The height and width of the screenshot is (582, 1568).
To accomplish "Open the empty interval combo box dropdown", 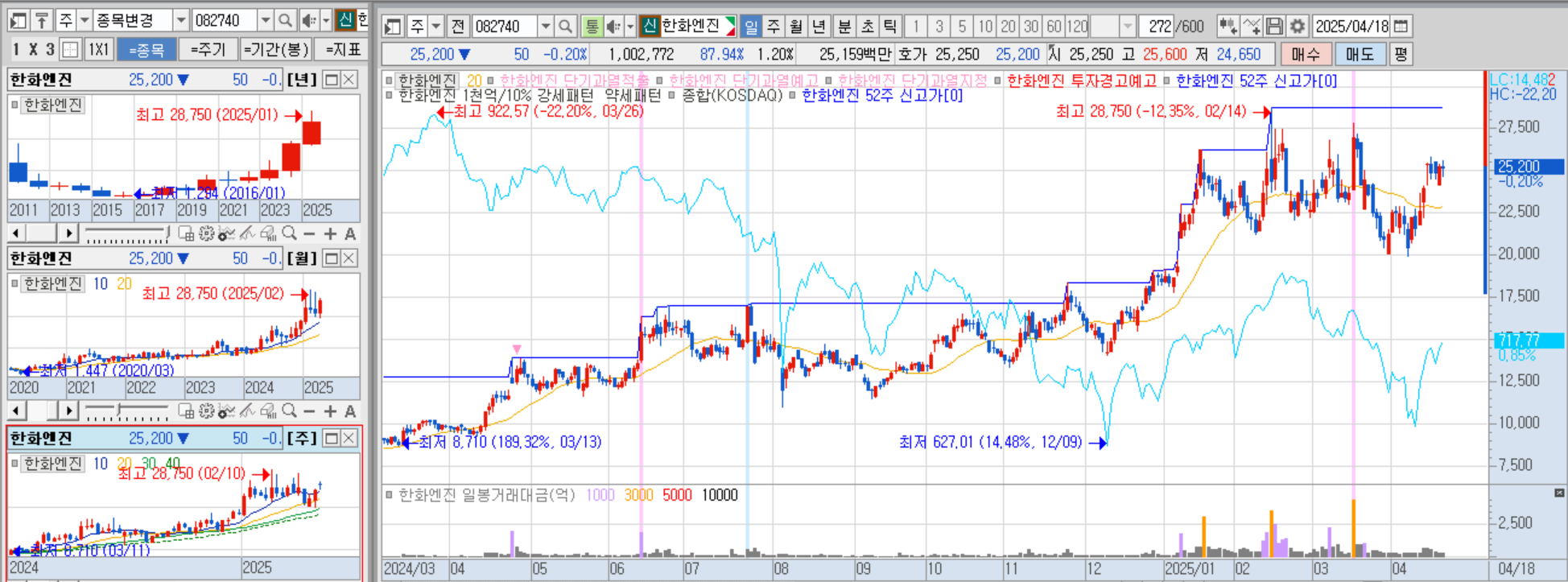I will click(x=1128, y=27).
